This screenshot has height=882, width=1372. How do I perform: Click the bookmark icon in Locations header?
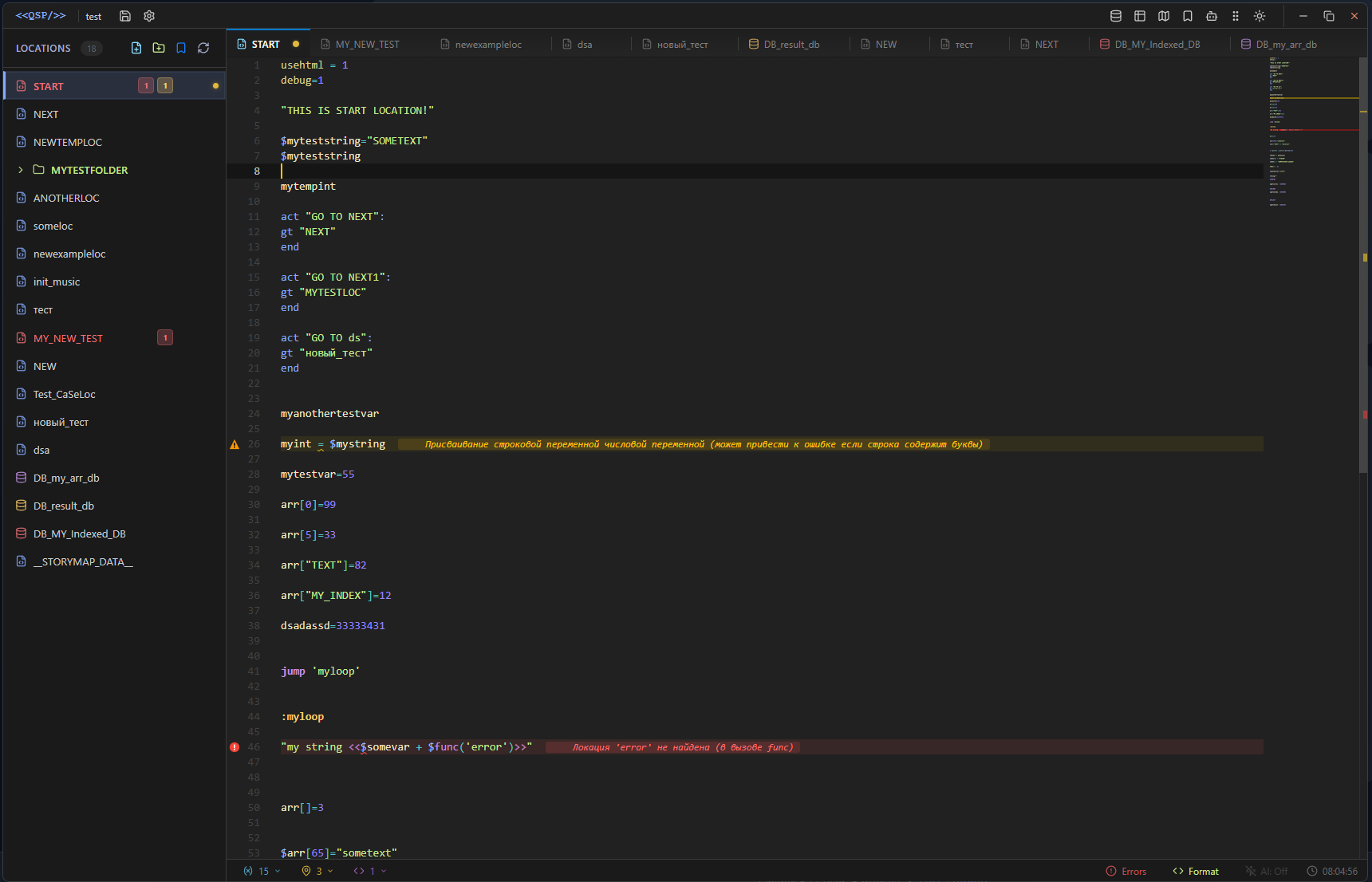click(x=181, y=48)
